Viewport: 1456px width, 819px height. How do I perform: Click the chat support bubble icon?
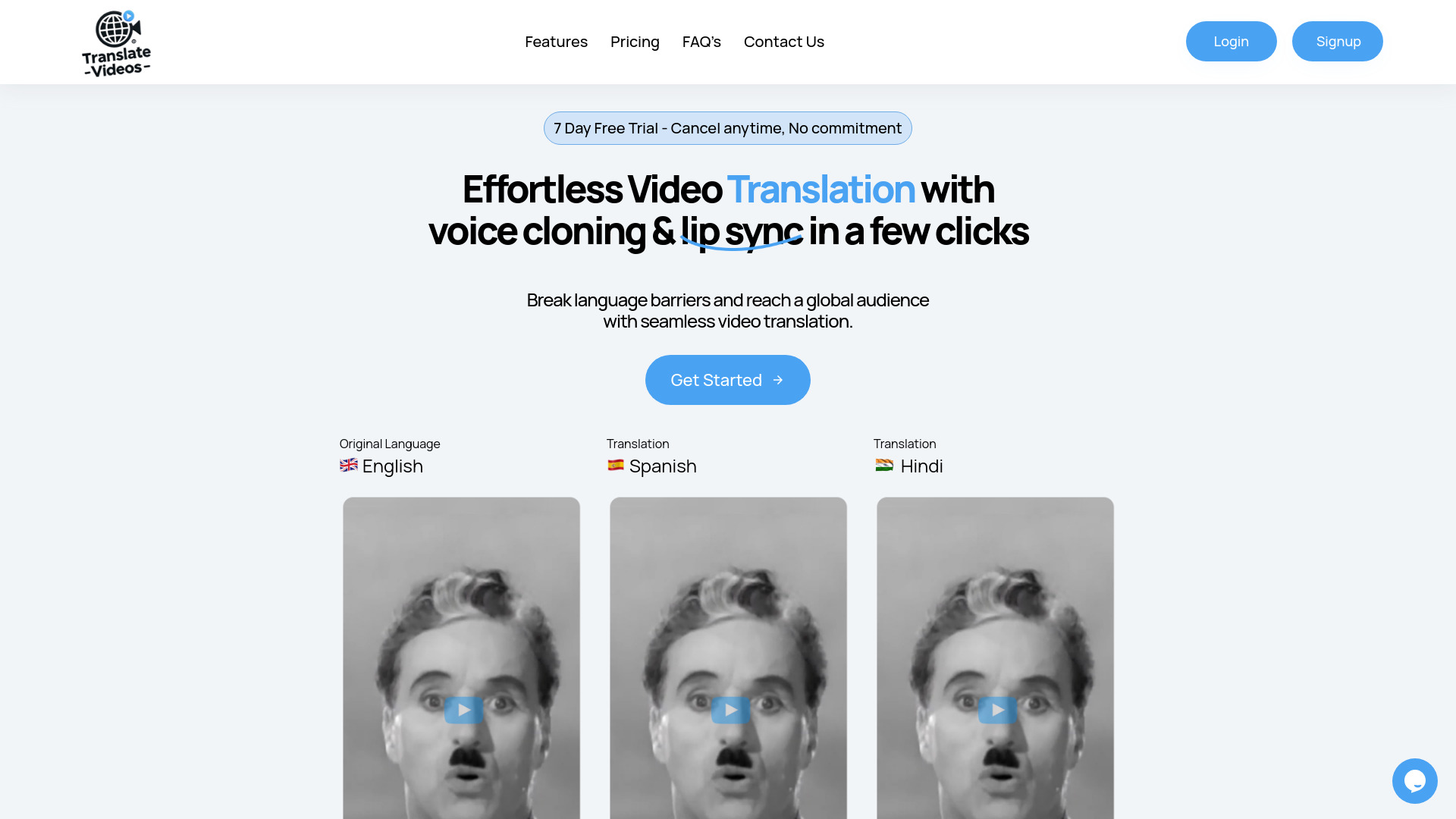pyautogui.click(x=1415, y=780)
